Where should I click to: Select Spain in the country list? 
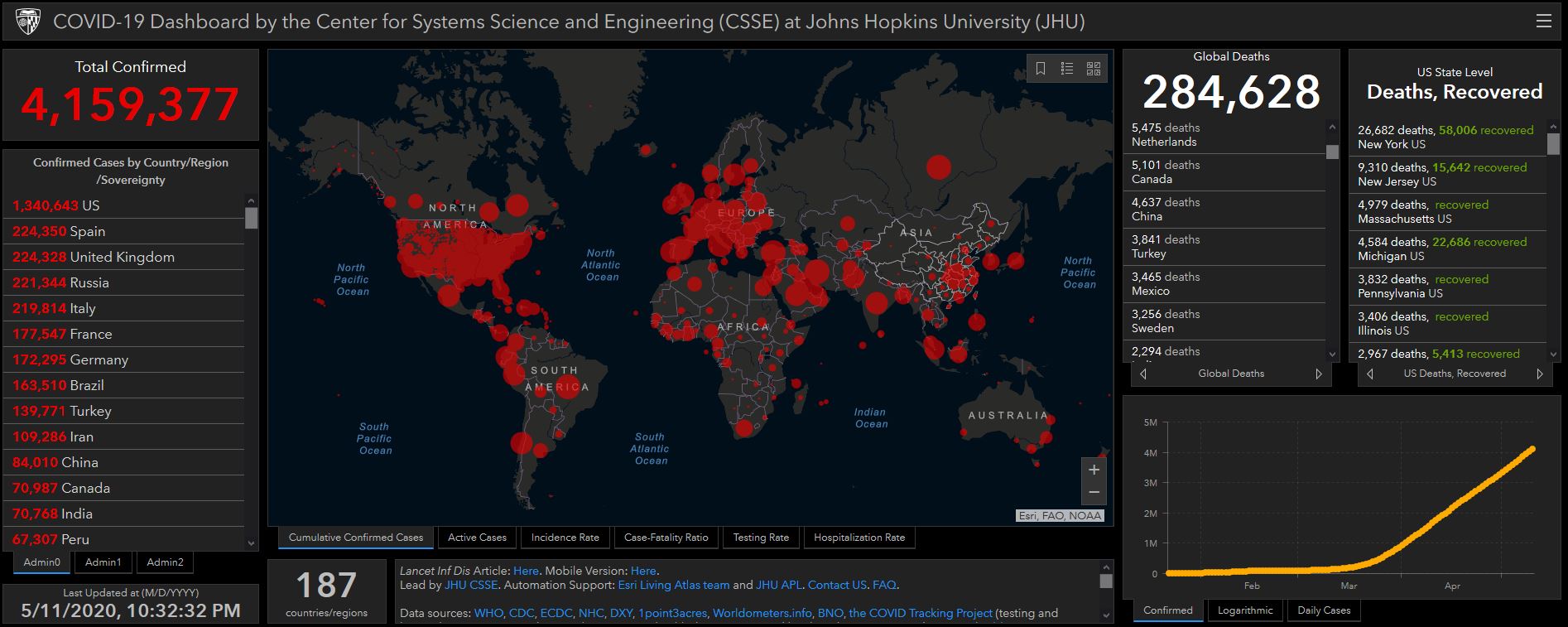[124, 231]
